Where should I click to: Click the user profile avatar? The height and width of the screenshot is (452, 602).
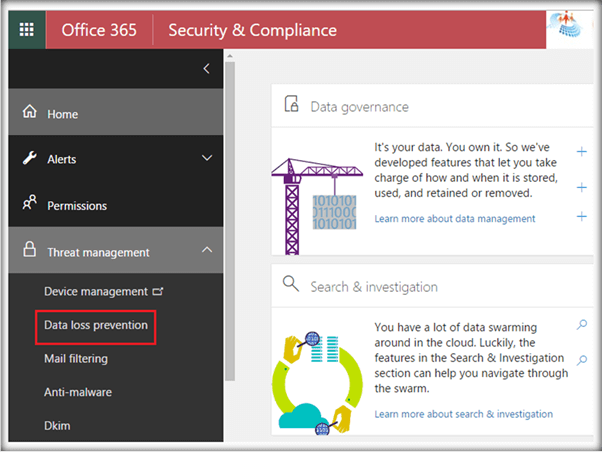(x=572, y=28)
